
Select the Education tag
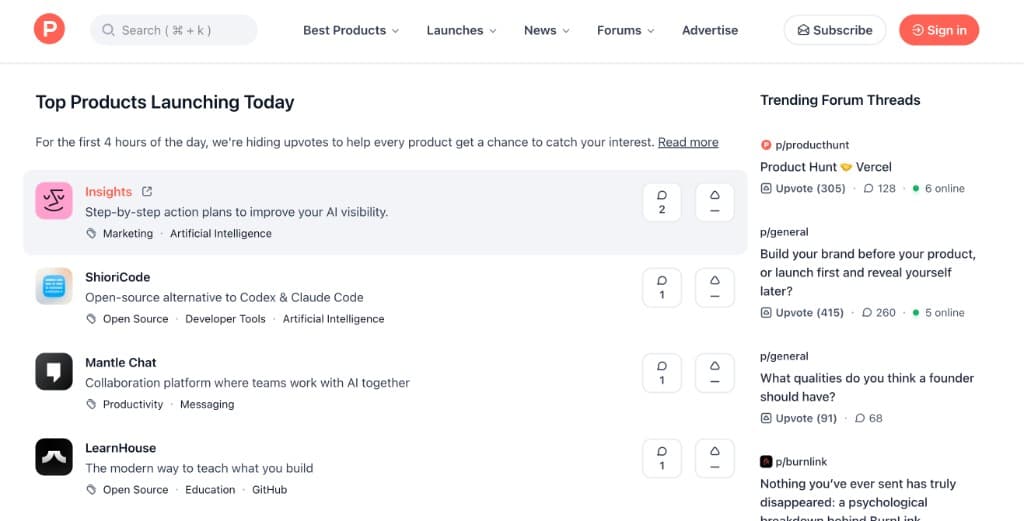tap(210, 490)
